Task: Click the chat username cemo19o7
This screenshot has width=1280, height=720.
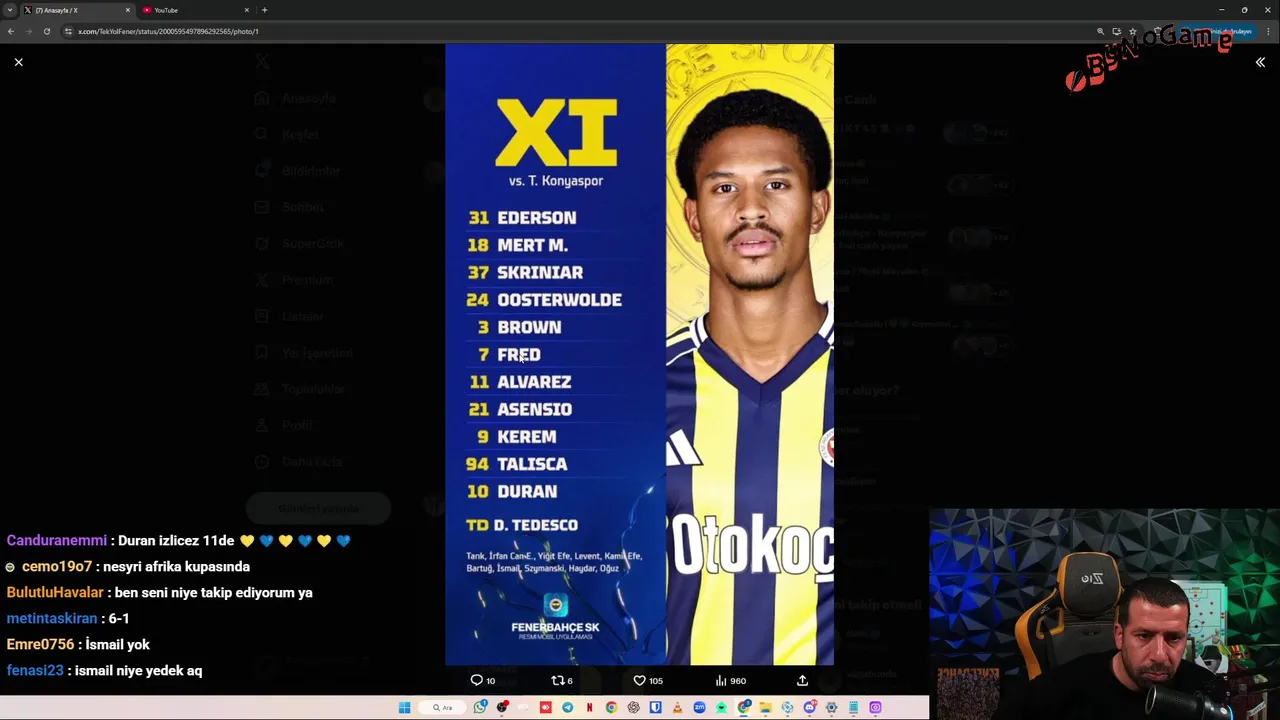Action: (x=57, y=566)
